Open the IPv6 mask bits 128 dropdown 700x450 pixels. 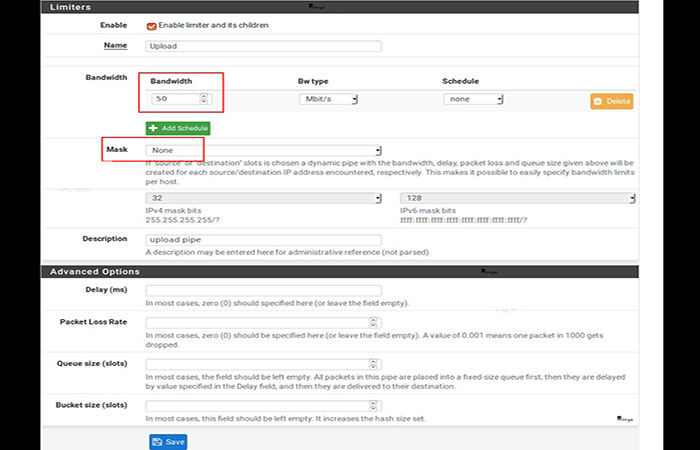click(518, 198)
